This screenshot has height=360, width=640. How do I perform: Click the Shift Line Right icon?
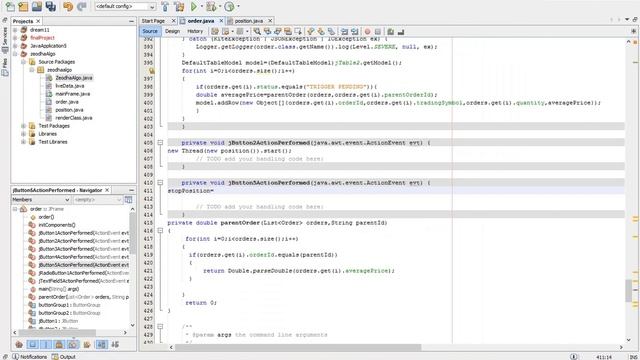(x=354, y=31)
